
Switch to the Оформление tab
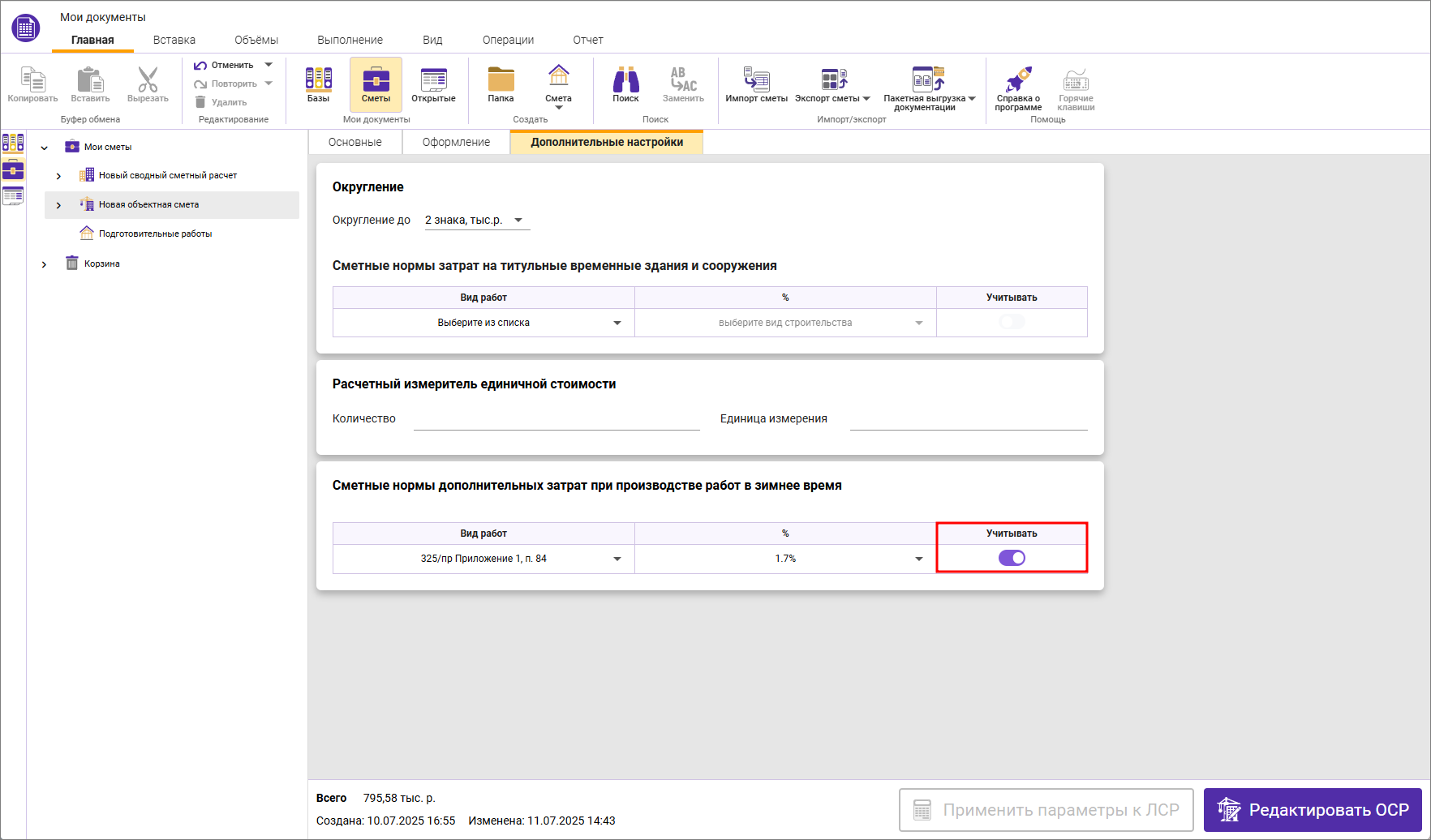point(456,142)
